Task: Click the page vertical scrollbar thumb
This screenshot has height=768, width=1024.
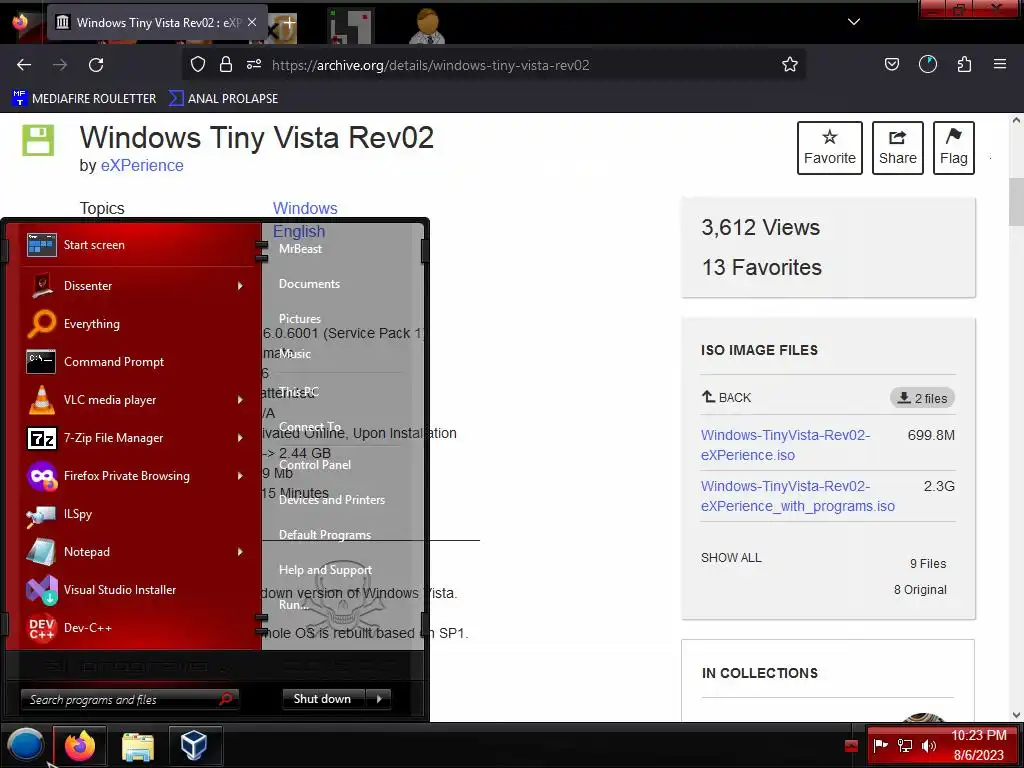Action: pos(1016,202)
